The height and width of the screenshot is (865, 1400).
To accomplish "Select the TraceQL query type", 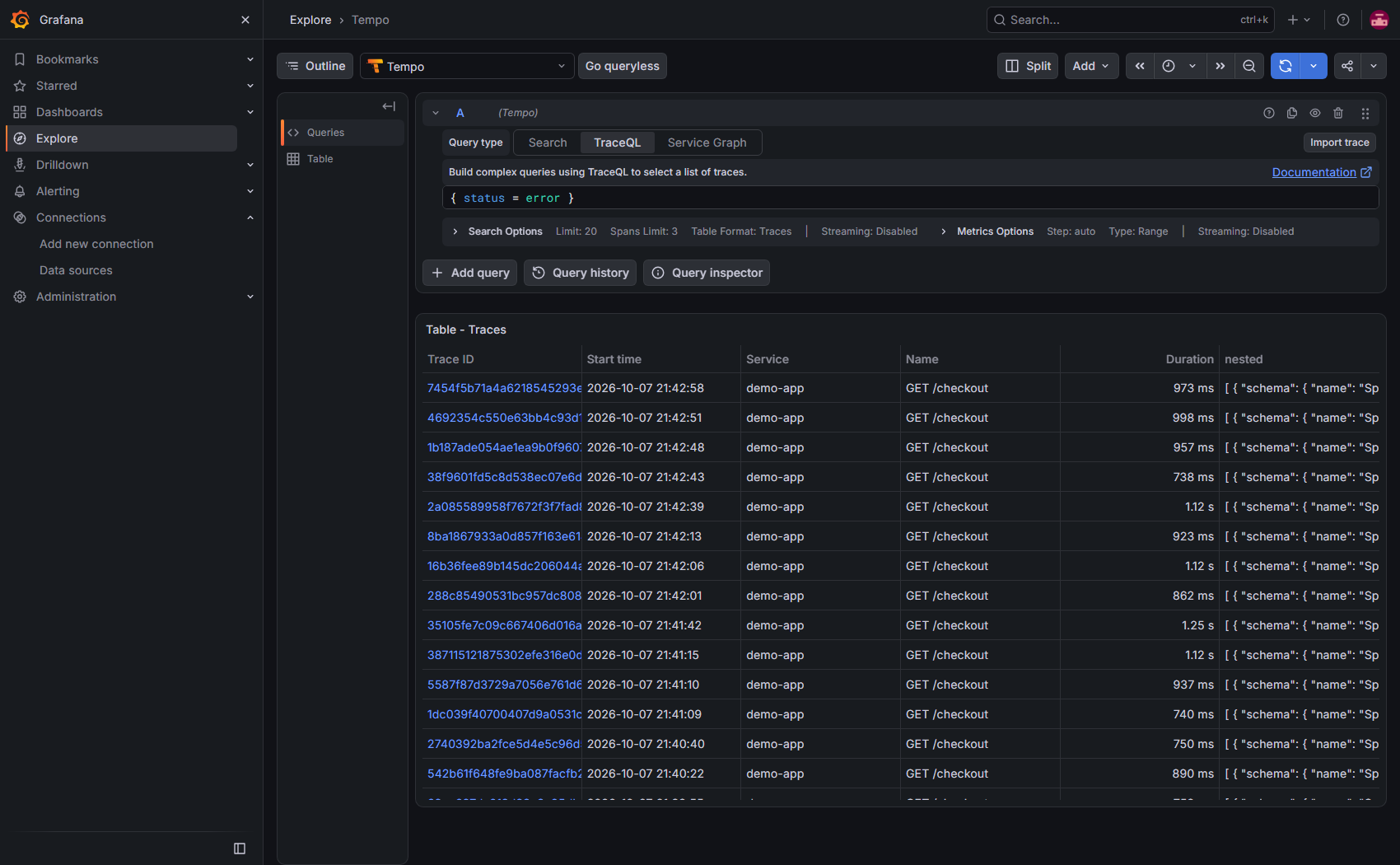I will point(618,143).
